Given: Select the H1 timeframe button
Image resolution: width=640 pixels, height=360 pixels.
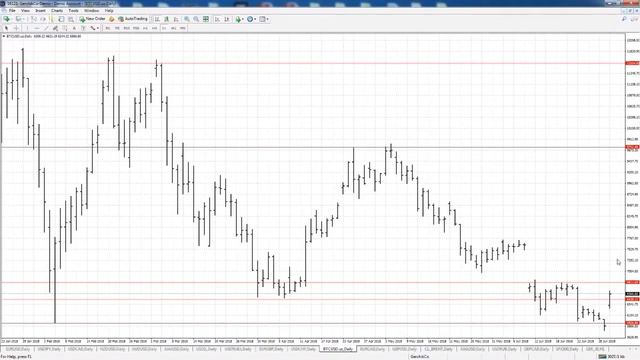Looking at the screenshot, I should pos(145,28).
